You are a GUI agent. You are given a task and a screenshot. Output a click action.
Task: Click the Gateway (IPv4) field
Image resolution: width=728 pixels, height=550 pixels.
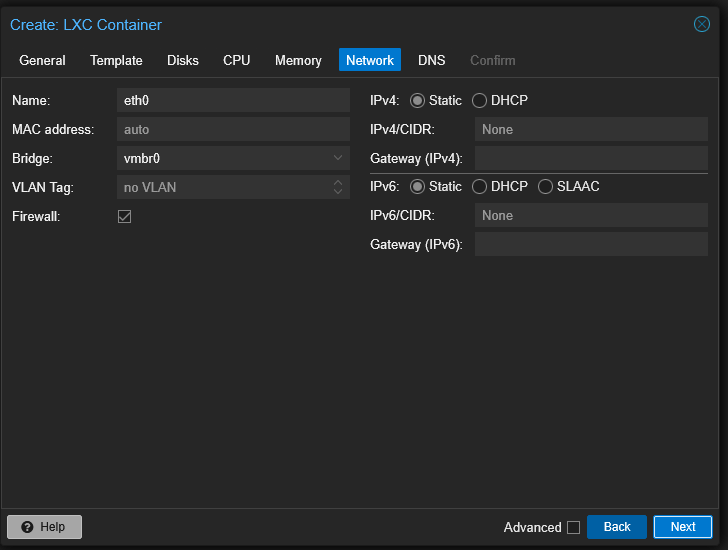click(591, 158)
